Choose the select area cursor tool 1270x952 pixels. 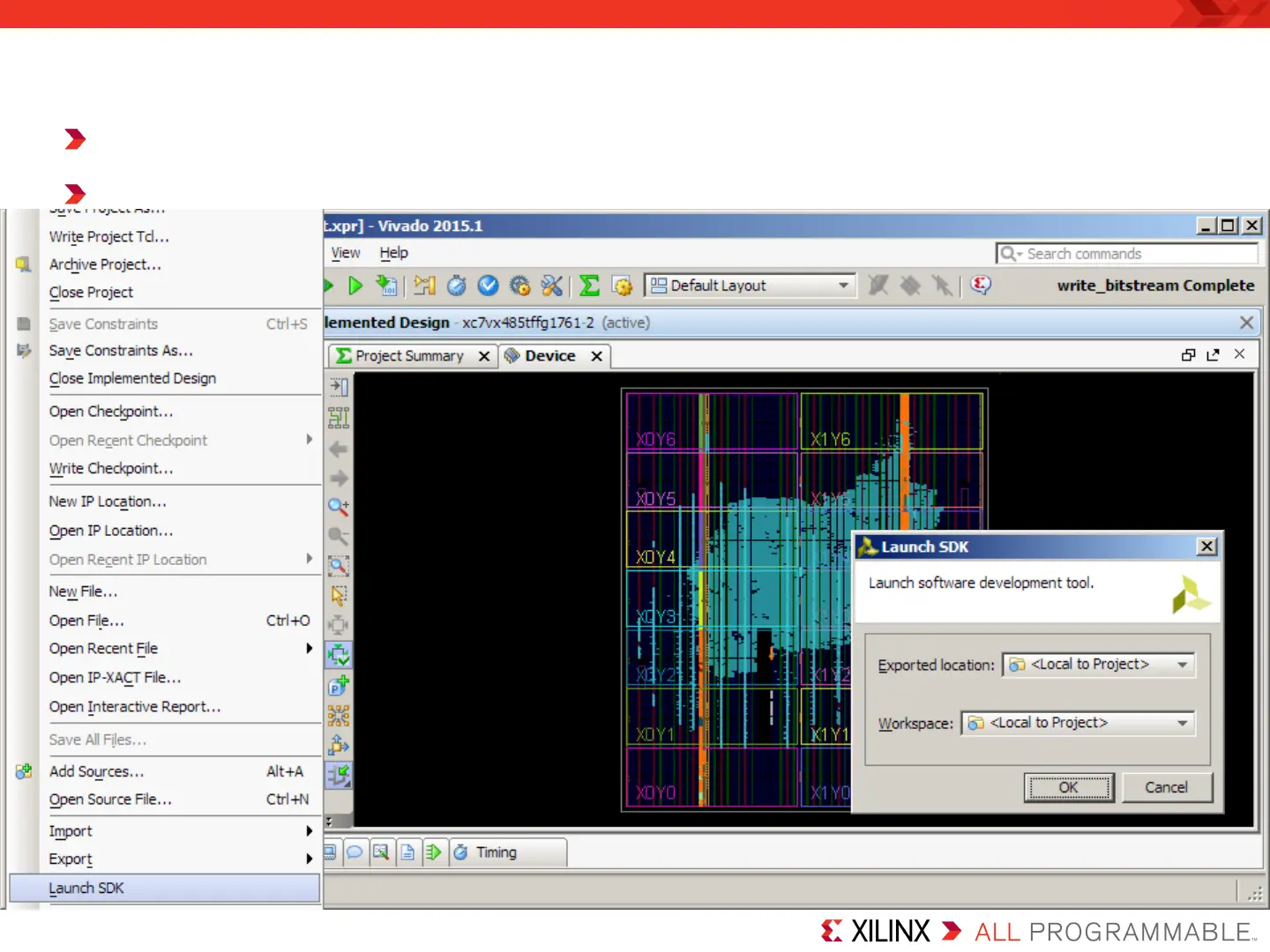coord(338,596)
